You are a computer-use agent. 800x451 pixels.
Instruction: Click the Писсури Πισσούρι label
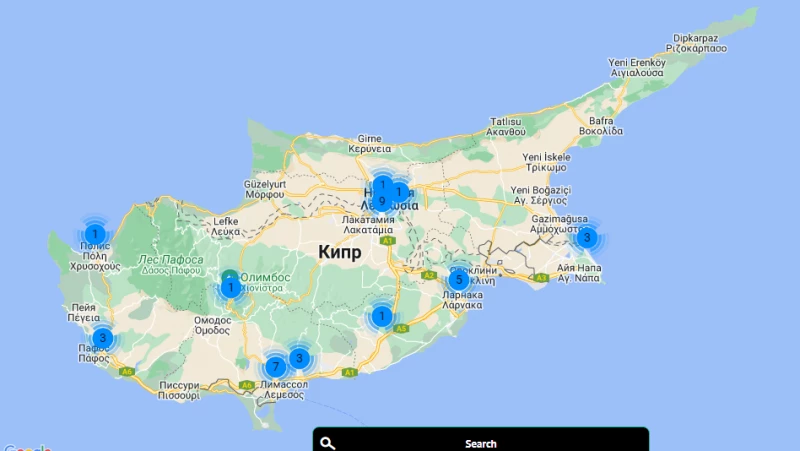pos(179,390)
